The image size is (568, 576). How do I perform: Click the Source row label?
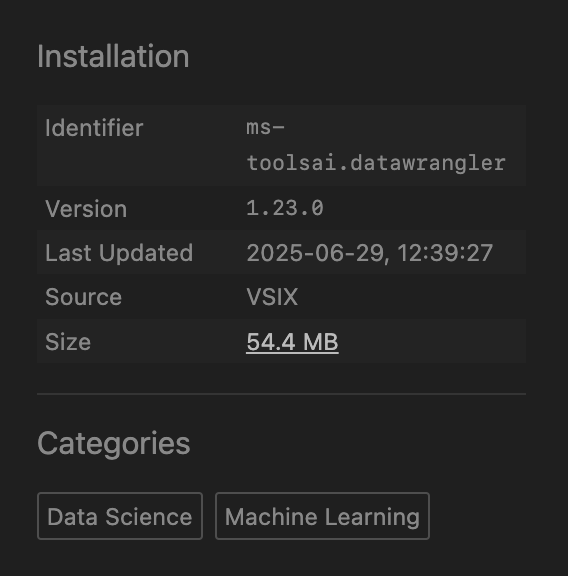(83, 297)
